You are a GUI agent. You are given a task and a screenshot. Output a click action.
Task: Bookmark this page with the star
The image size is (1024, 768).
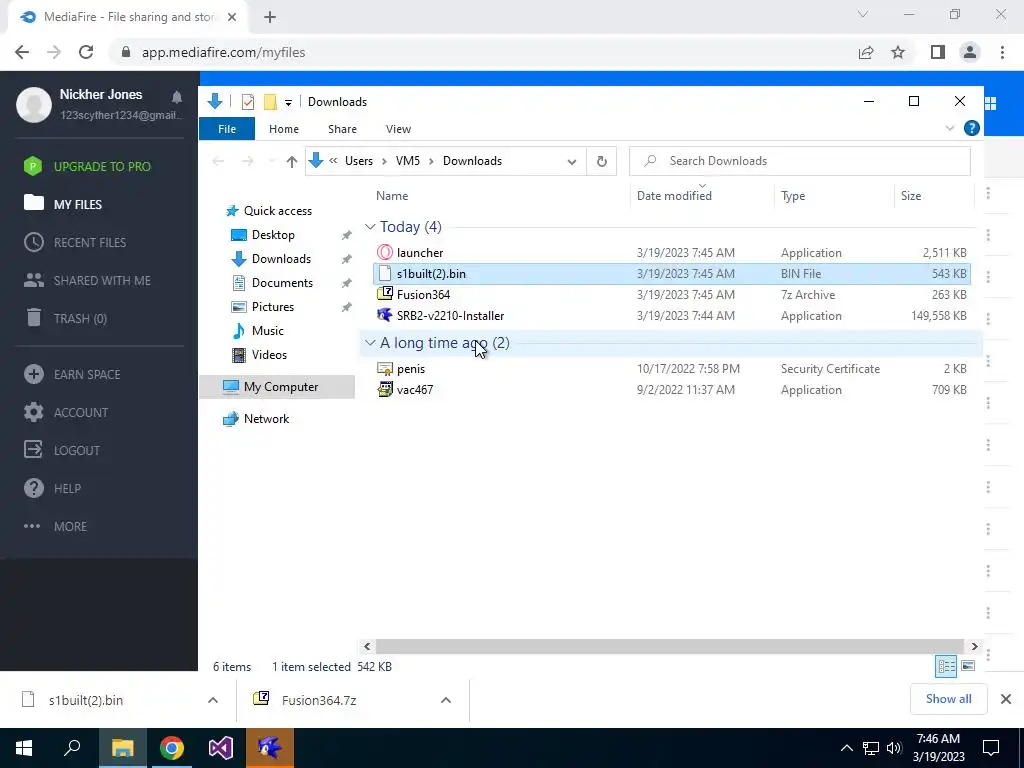pos(898,52)
